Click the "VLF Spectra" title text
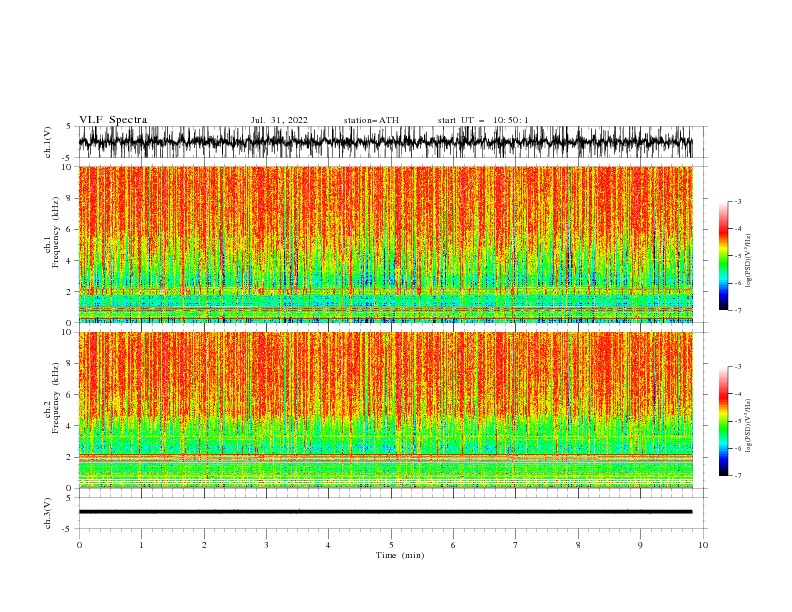Image resolution: width=792 pixels, height=612 pixels. tap(113, 120)
